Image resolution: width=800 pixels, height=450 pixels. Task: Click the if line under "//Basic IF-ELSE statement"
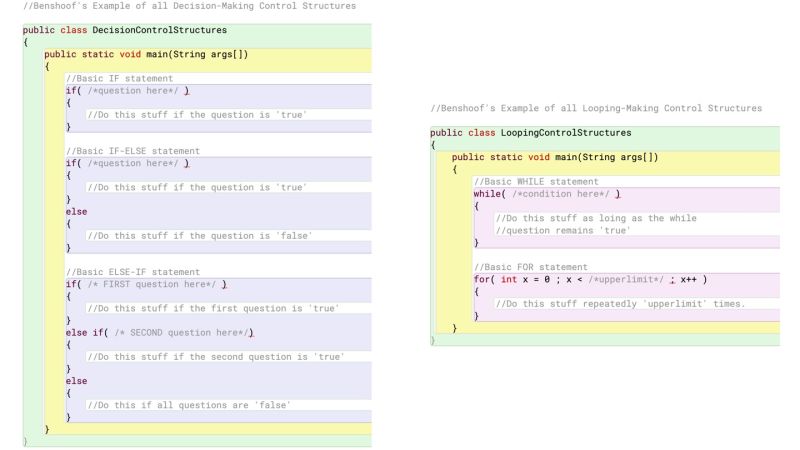pyautogui.click(x=128, y=163)
